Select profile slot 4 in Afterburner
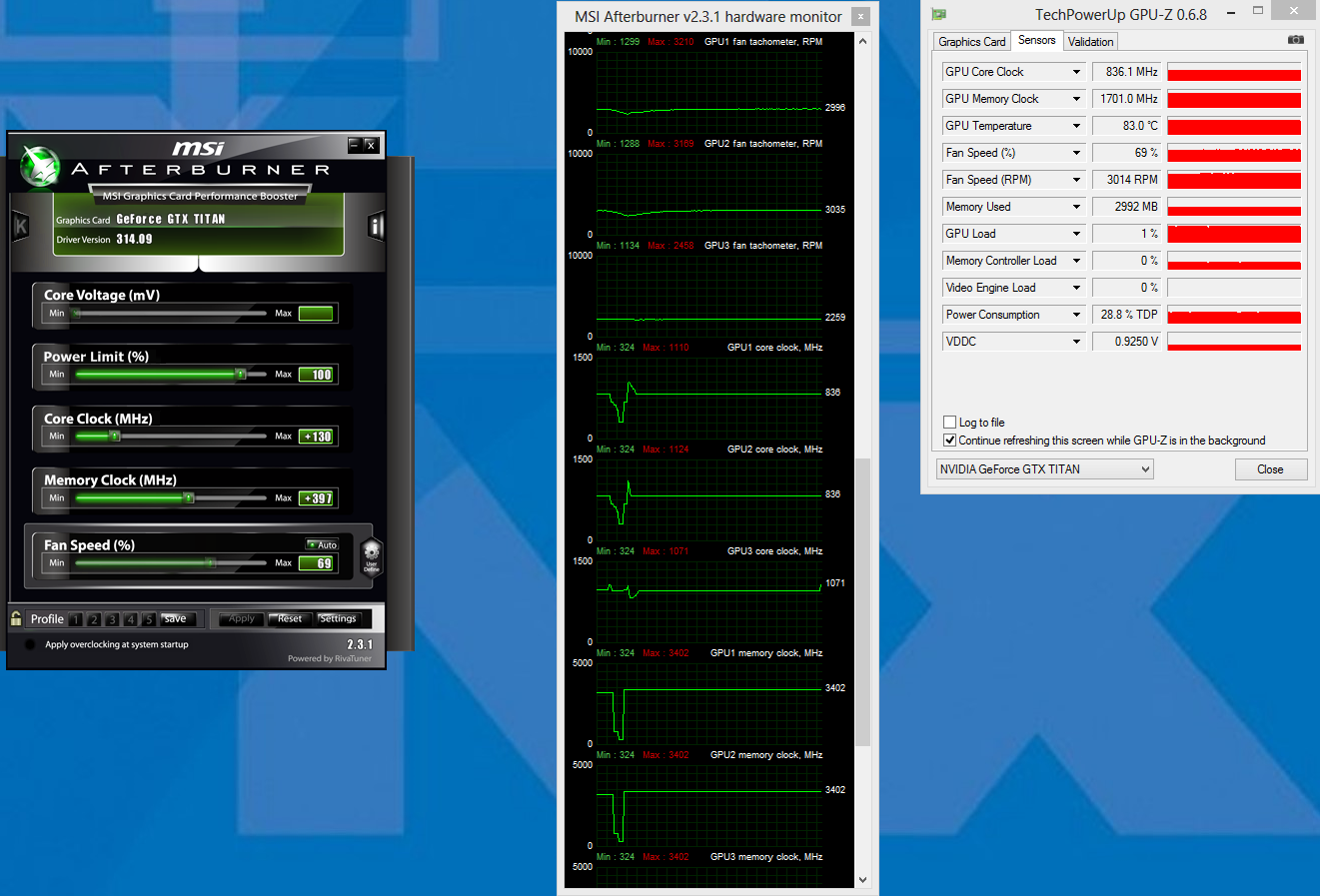1320x896 pixels. [x=130, y=619]
